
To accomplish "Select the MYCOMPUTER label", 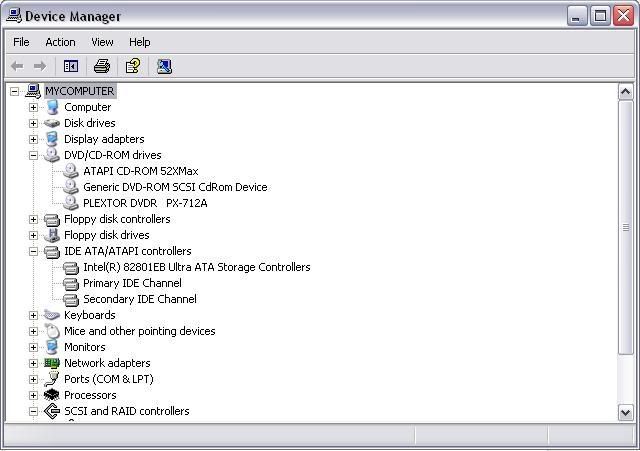I will tap(80, 91).
